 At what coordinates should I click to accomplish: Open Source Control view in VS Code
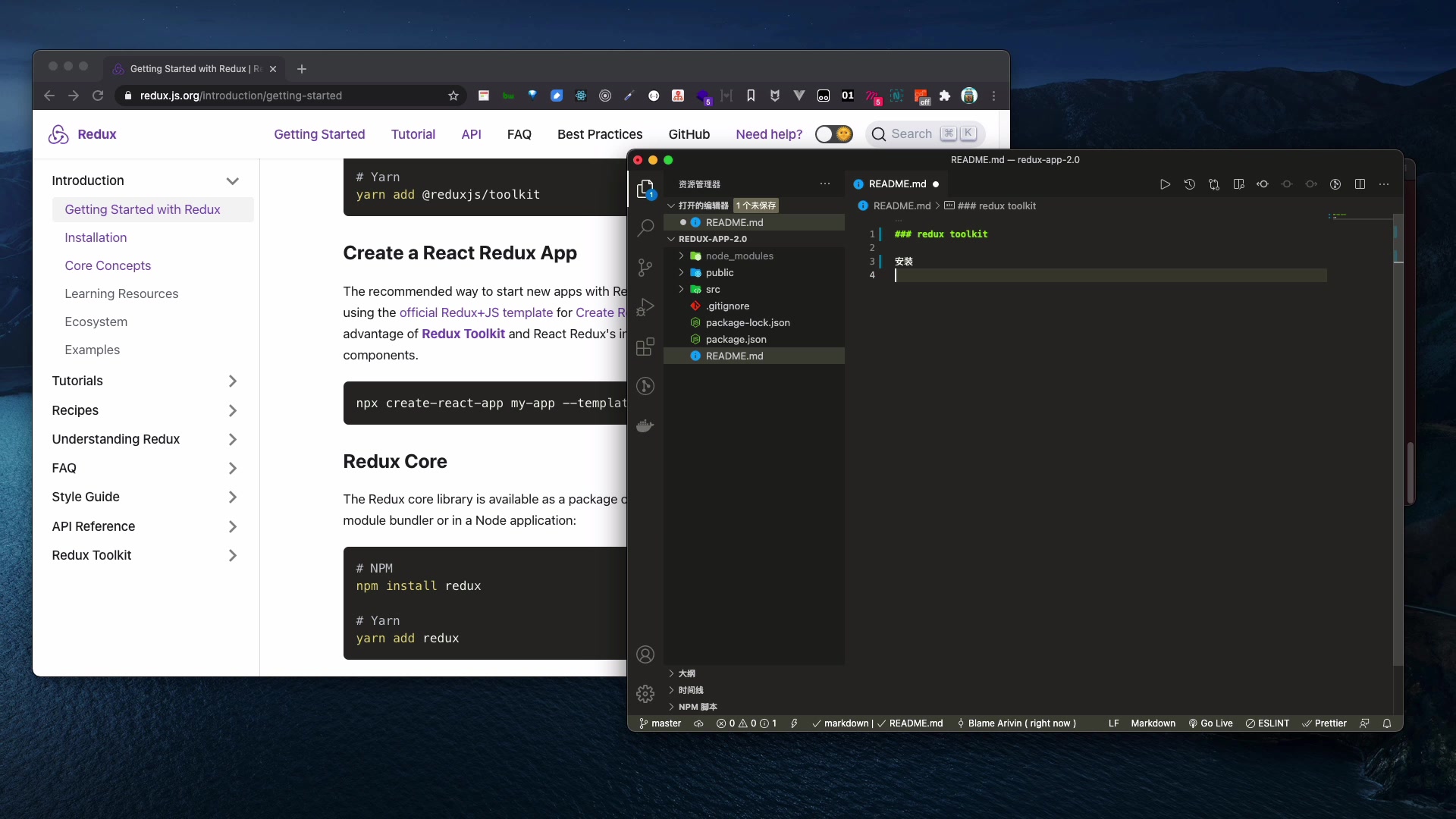[645, 267]
